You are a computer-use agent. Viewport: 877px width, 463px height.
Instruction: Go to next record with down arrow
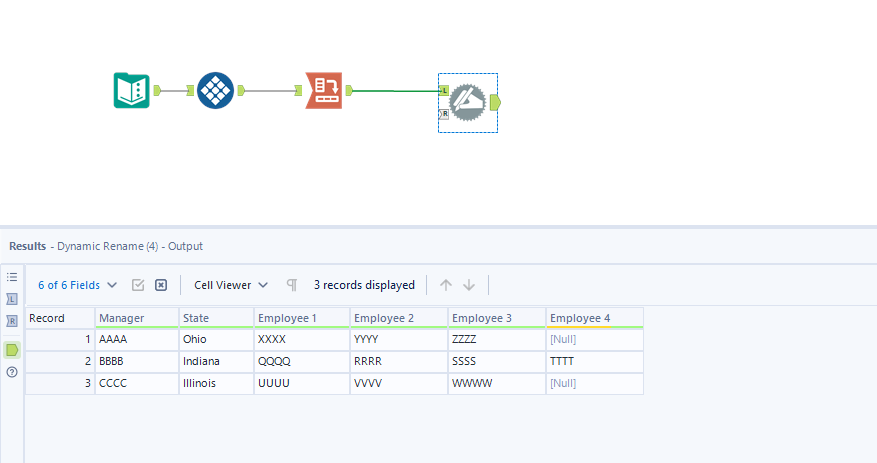tap(469, 285)
